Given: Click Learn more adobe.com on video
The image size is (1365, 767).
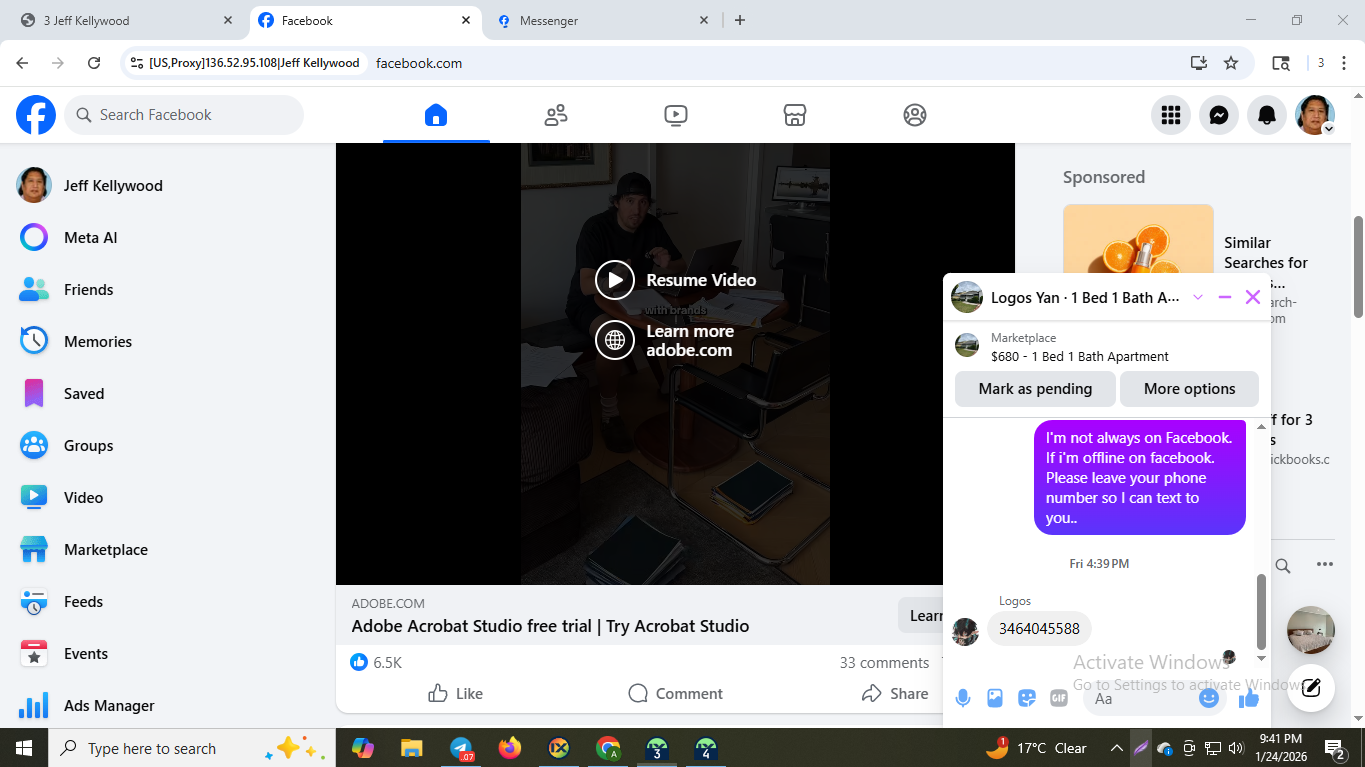Looking at the screenshot, I should pyautogui.click(x=665, y=340).
